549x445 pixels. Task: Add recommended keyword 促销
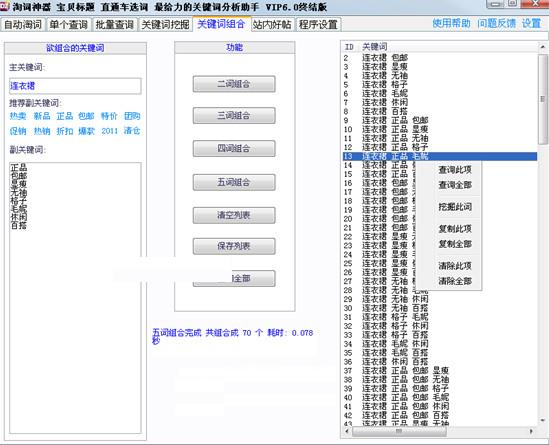[18, 131]
